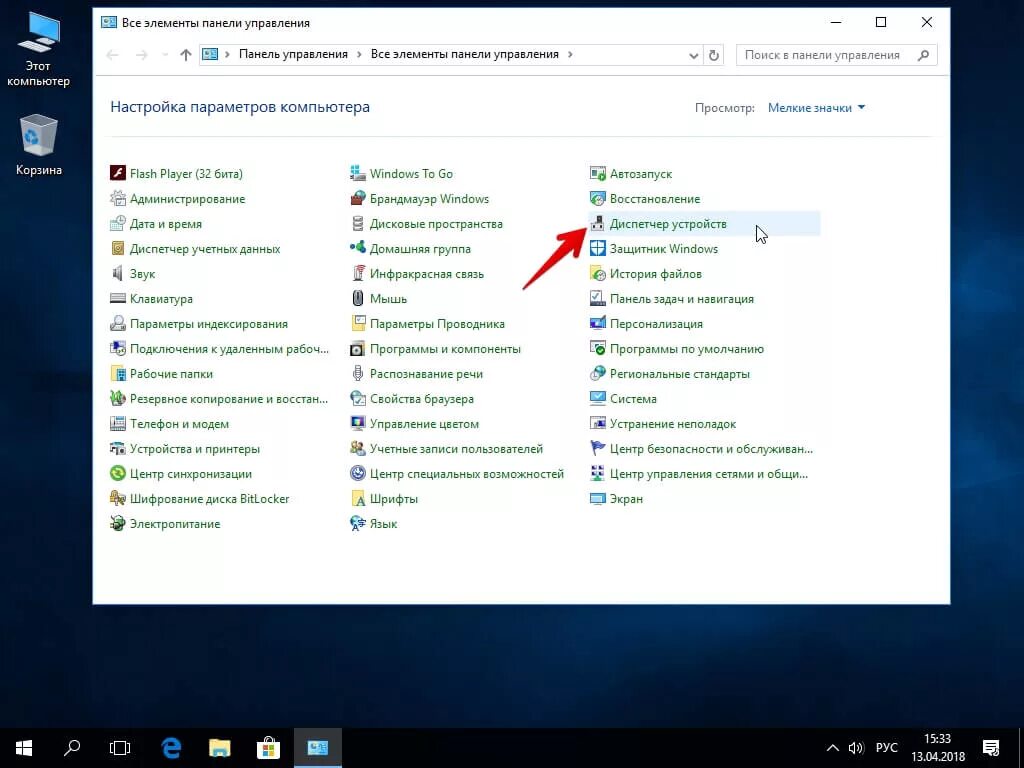Go up one level with Up arrow
The image size is (1024, 768).
coord(185,55)
